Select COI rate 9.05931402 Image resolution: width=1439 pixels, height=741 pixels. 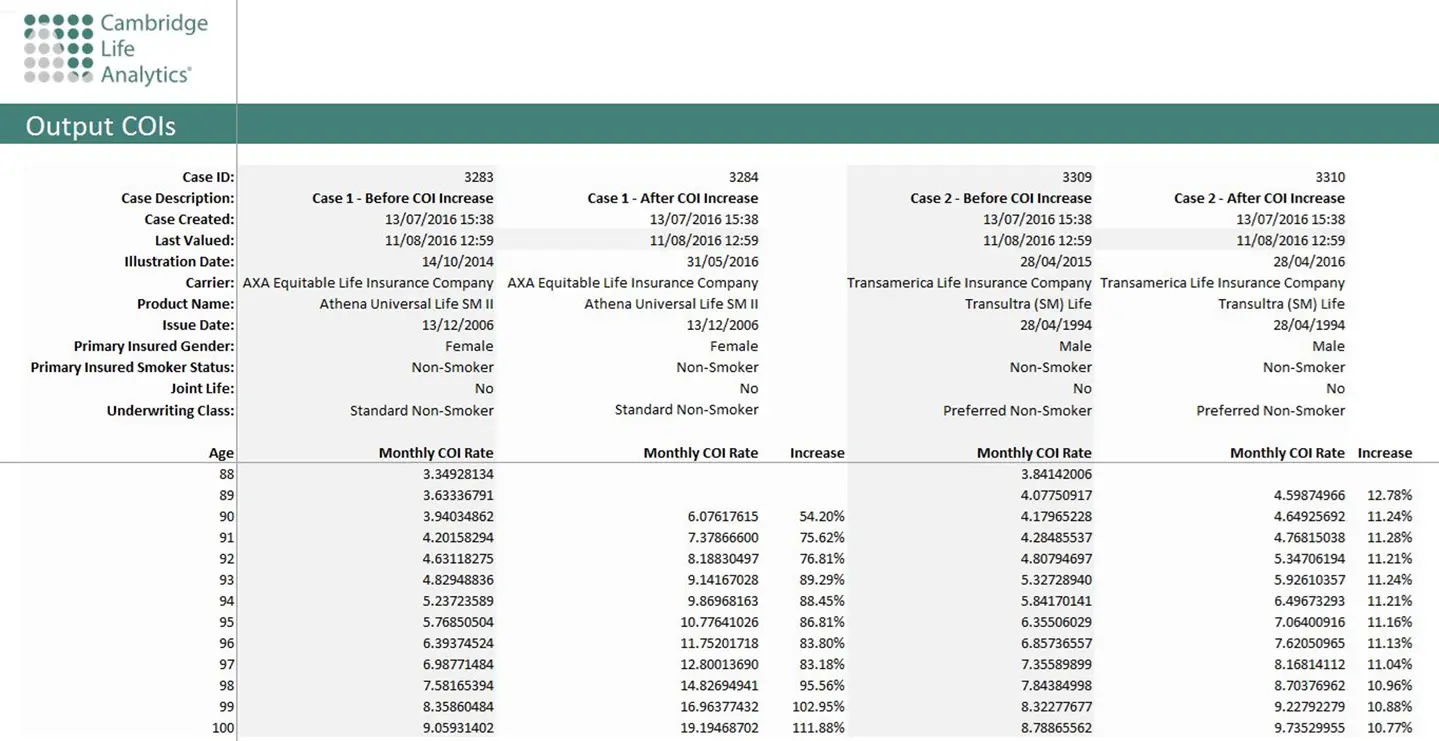(458, 728)
